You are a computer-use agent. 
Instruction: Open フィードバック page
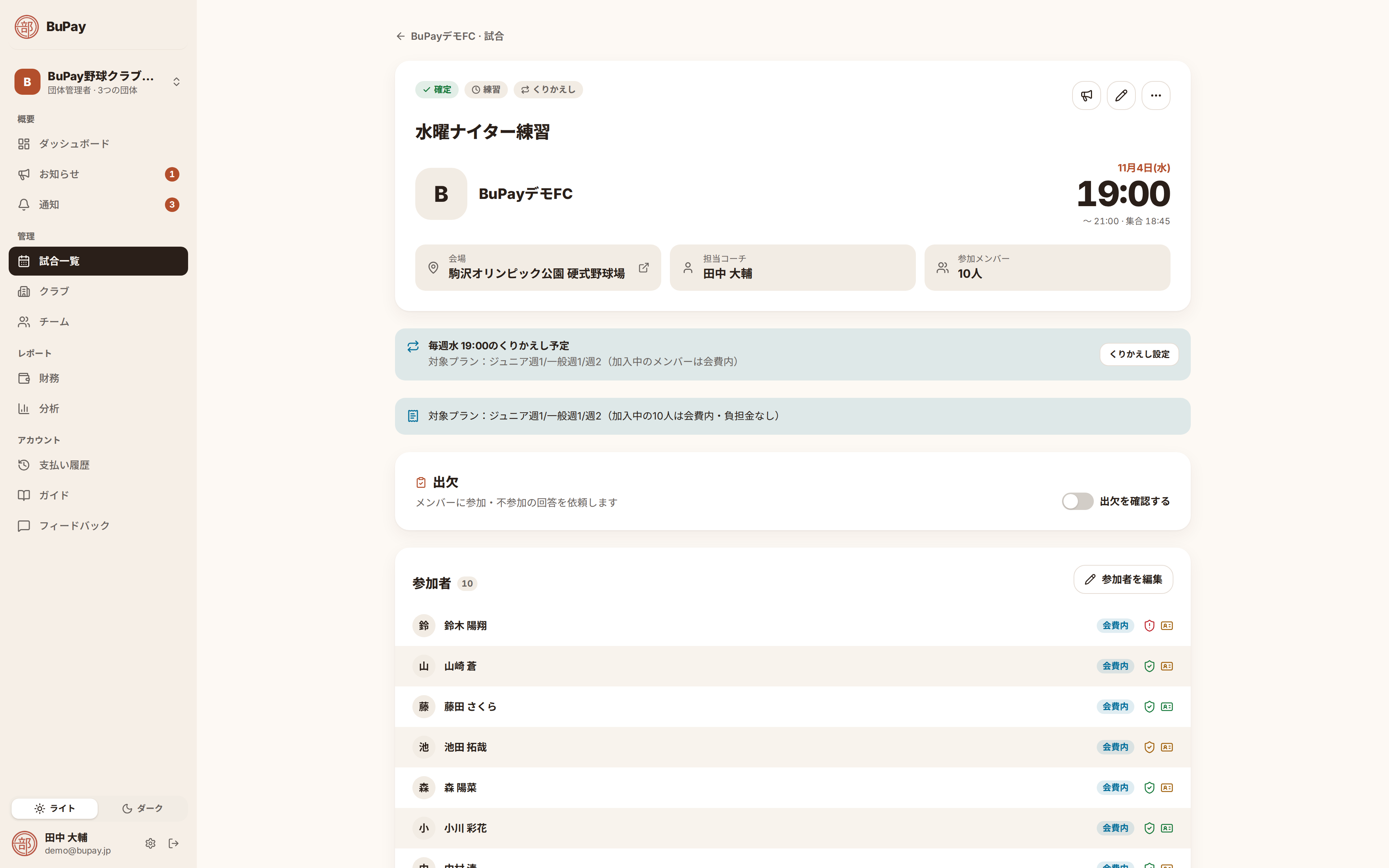(x=98, y=526)
